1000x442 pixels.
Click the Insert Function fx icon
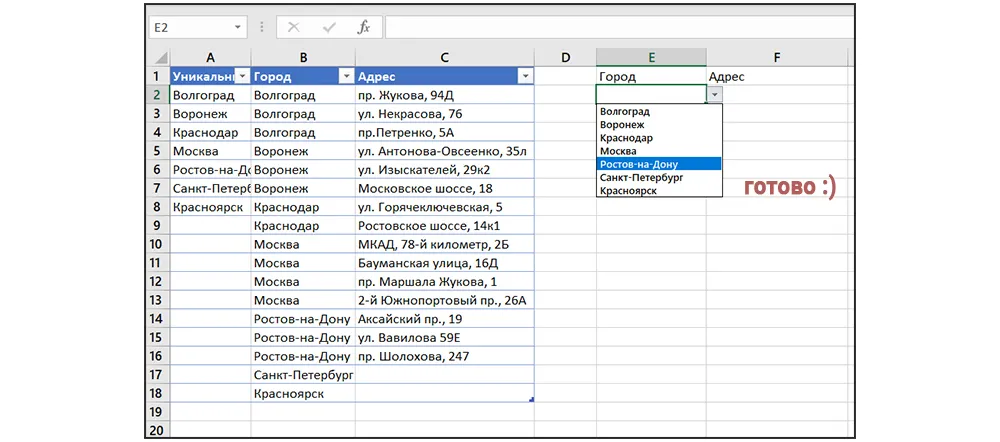(364, 27)
